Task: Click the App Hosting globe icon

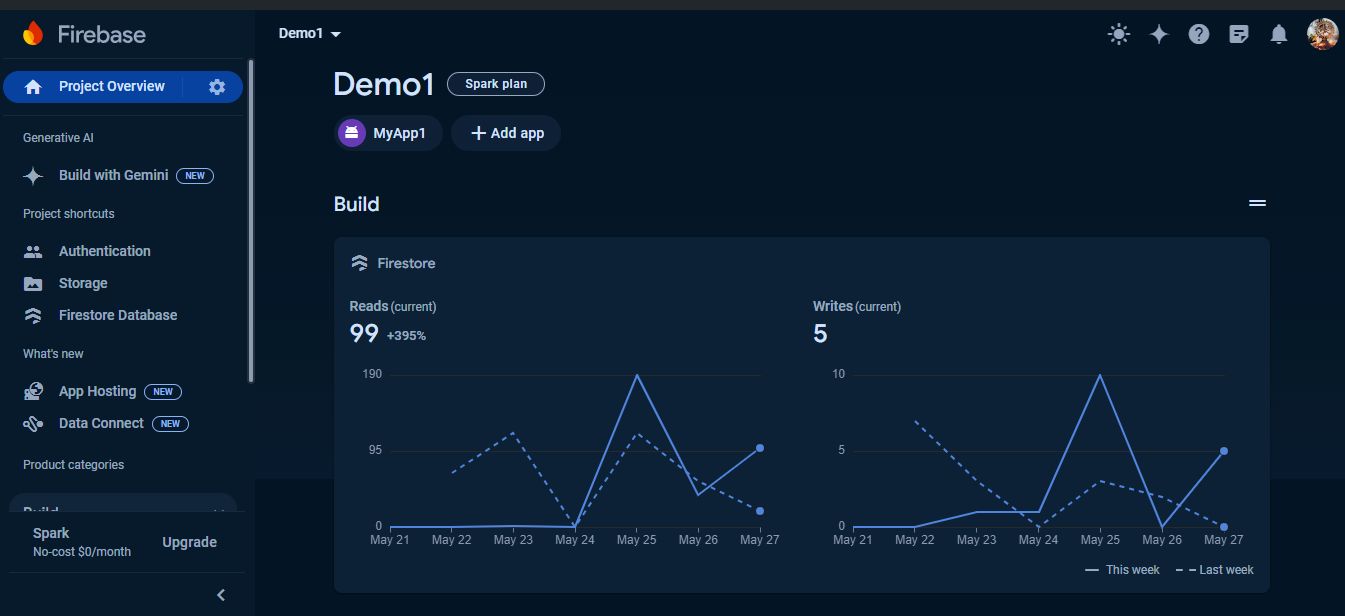Action: pyautogui.click(x=33, y=392)
